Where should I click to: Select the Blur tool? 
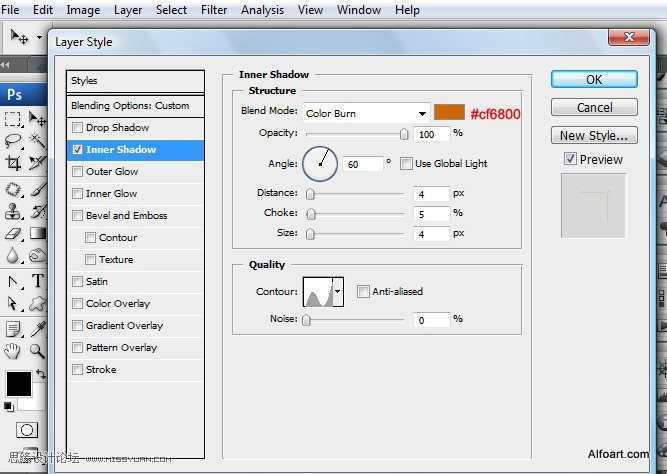point(13,255)
